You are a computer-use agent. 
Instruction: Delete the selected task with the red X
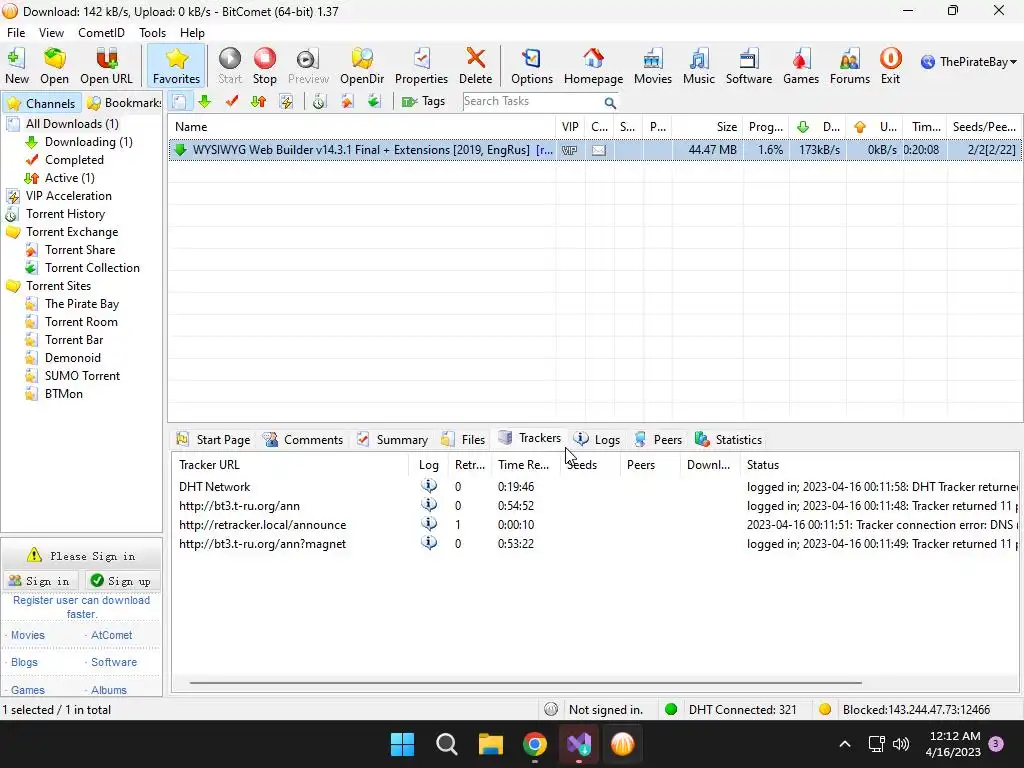click(475, 66)
